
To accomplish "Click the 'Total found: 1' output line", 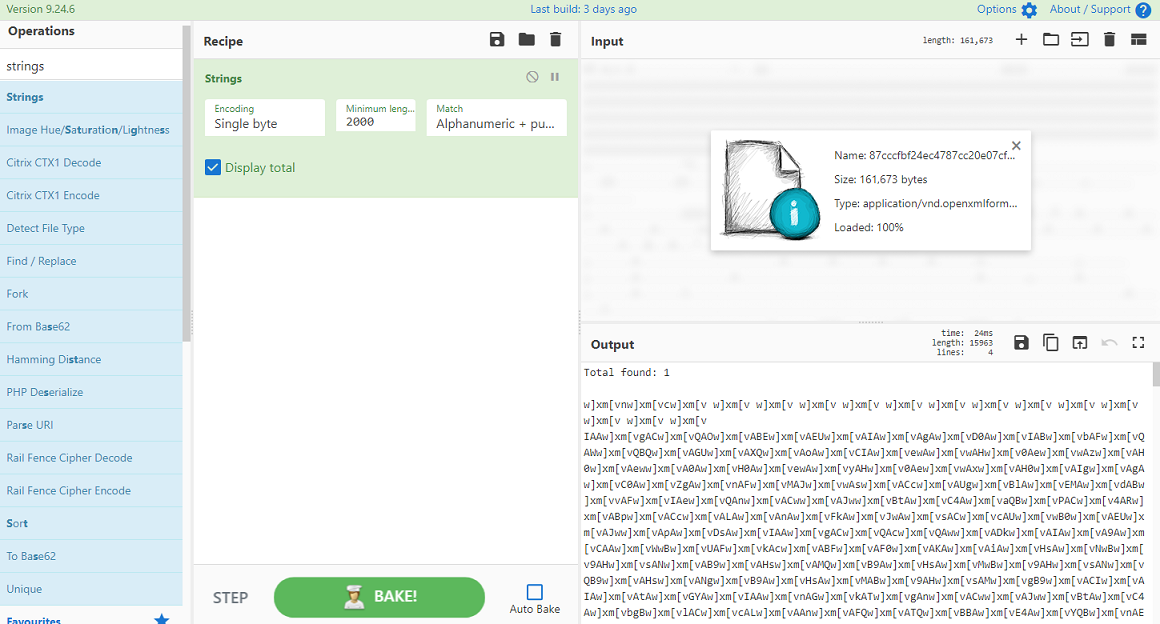I will (x=627, y=372).
